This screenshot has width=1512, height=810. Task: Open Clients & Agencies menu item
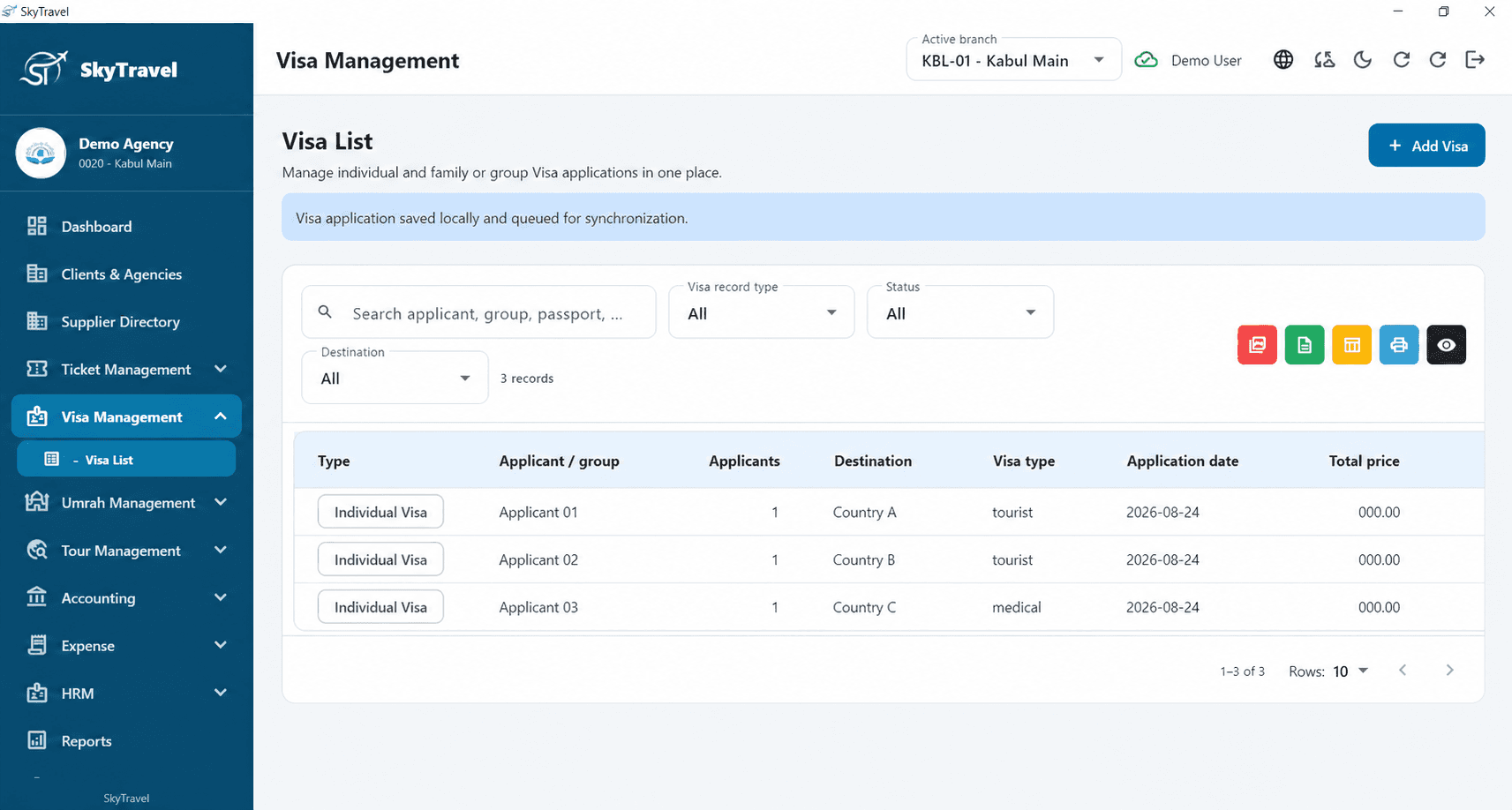pos(126,274)
